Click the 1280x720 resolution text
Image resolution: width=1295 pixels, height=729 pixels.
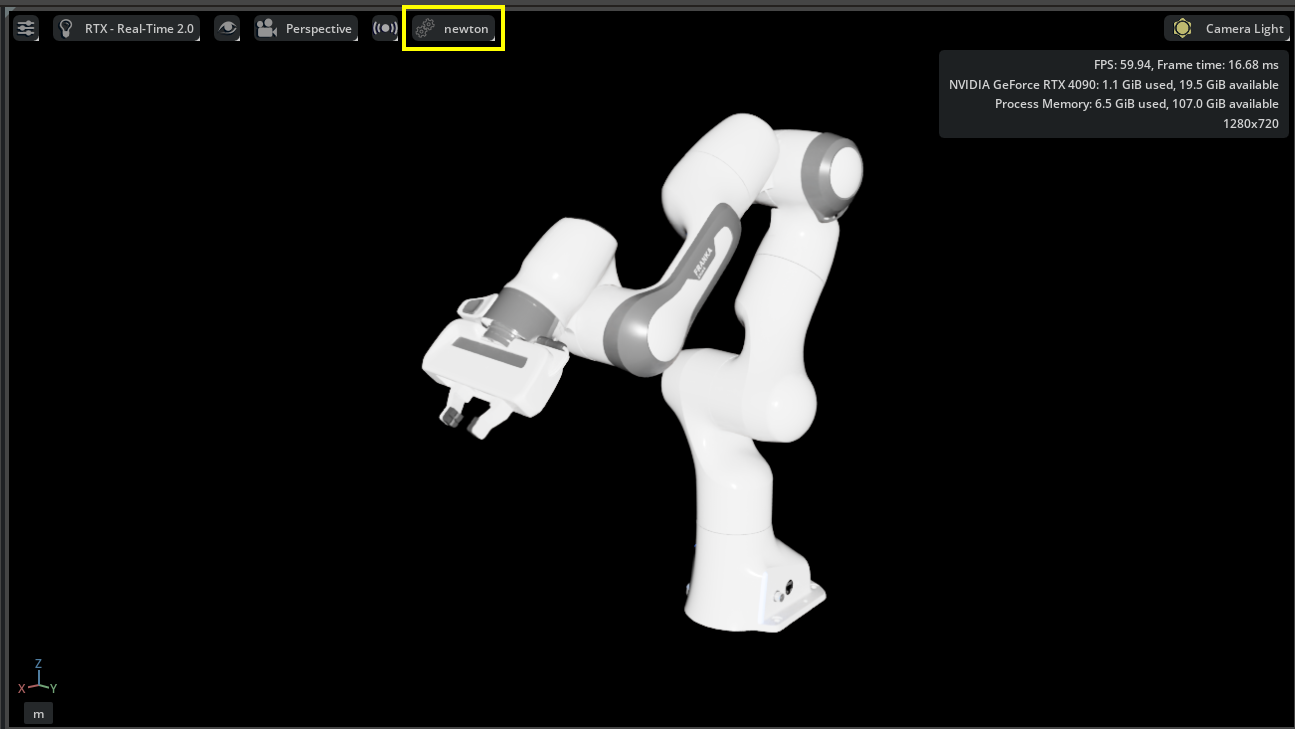coord(1250,124)
